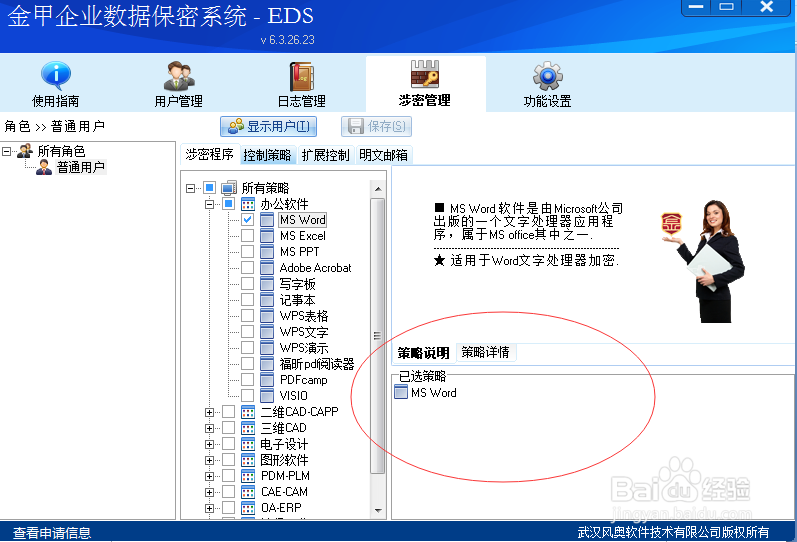This screenshot has width=797, height=542.
Task: Check the MS PPT checkbox
Action: (x=248, y=252)
